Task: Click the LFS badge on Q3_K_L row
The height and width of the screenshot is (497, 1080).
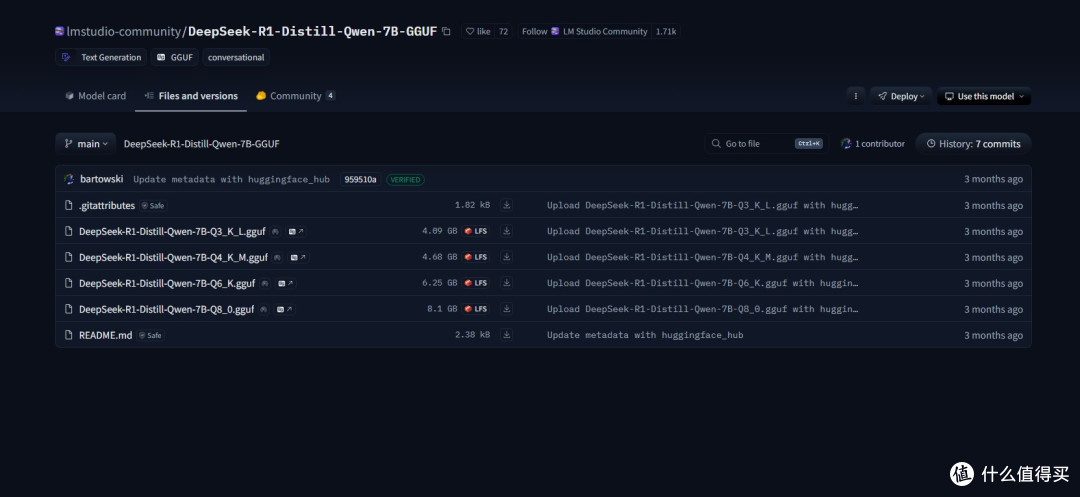Action: [x=476, y=231]
